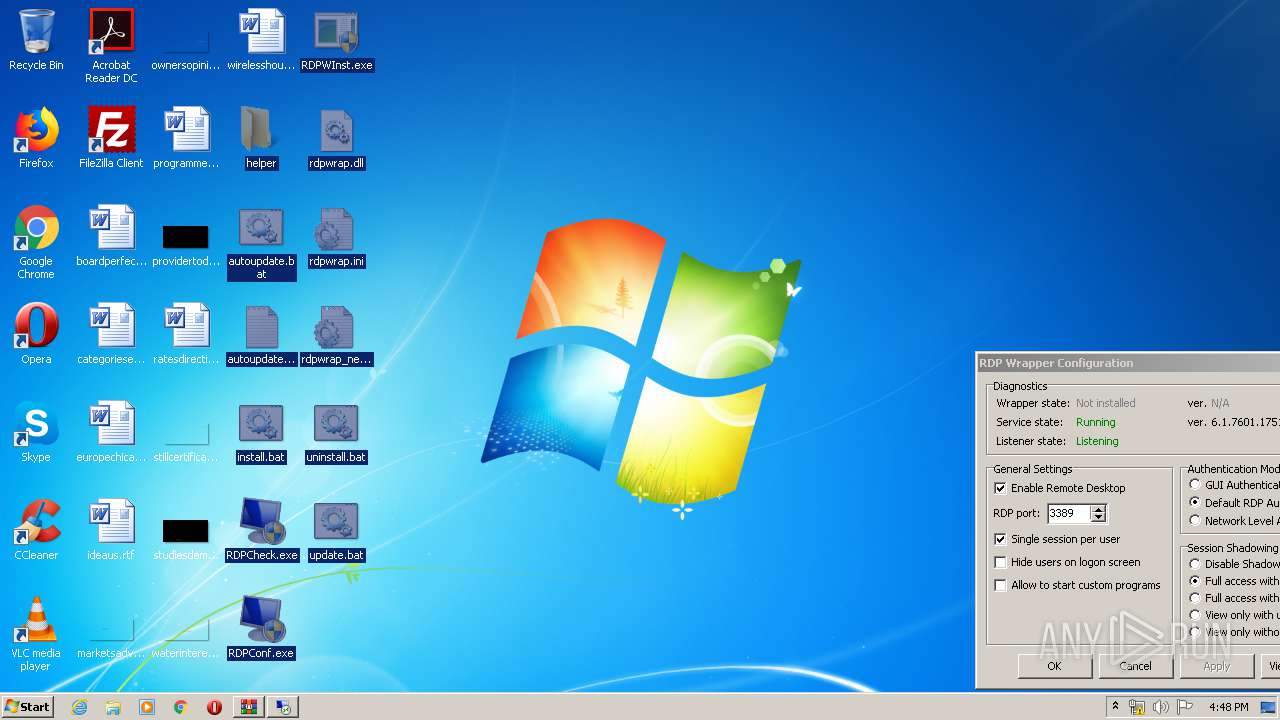Image resolution: width=1280 pixels, height=720 pixels.
Task: Open the Windows Start menu
Action: pyautogui.click(x=28, y=707)
